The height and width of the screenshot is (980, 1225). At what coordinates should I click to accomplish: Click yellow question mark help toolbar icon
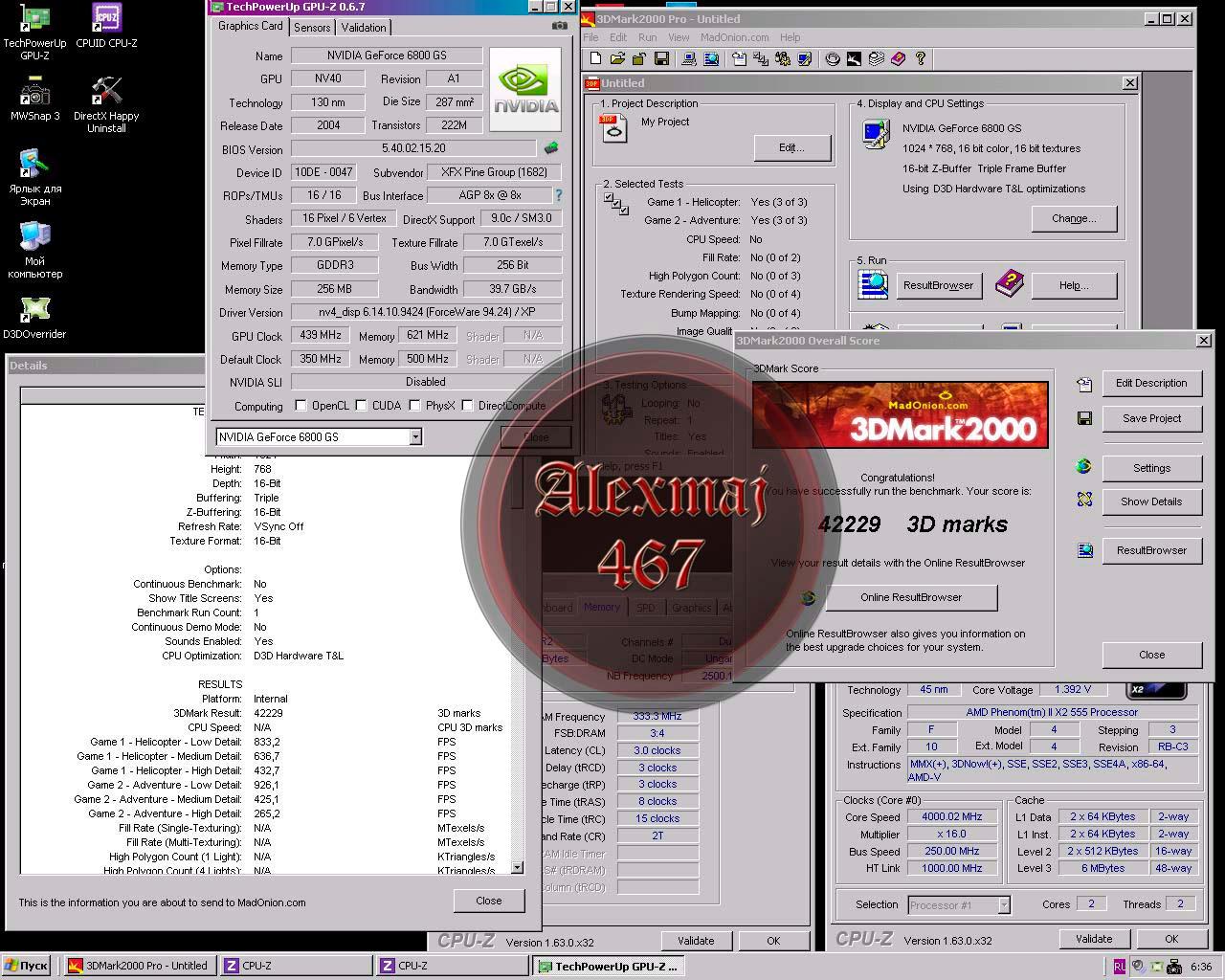coord(921,59)
